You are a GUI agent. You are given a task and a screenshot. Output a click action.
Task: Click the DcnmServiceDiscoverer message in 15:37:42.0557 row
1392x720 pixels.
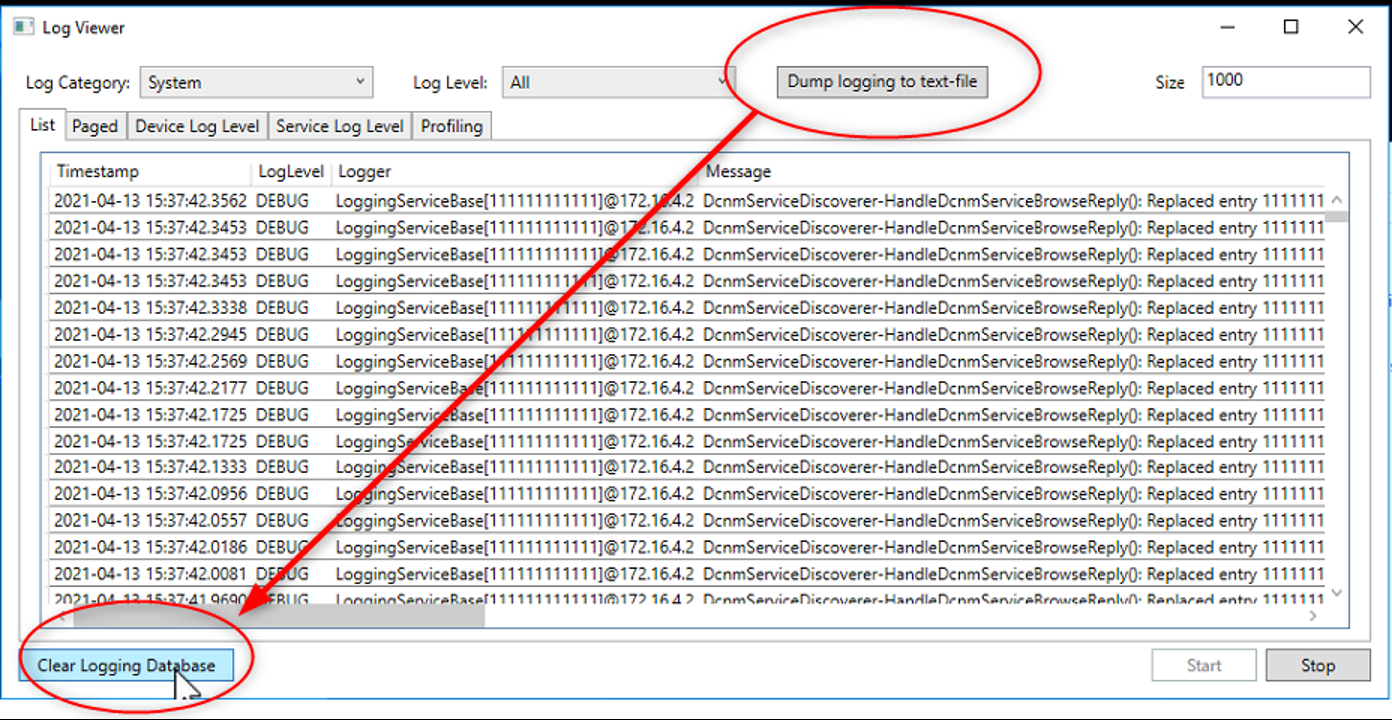click(1013, 521)
